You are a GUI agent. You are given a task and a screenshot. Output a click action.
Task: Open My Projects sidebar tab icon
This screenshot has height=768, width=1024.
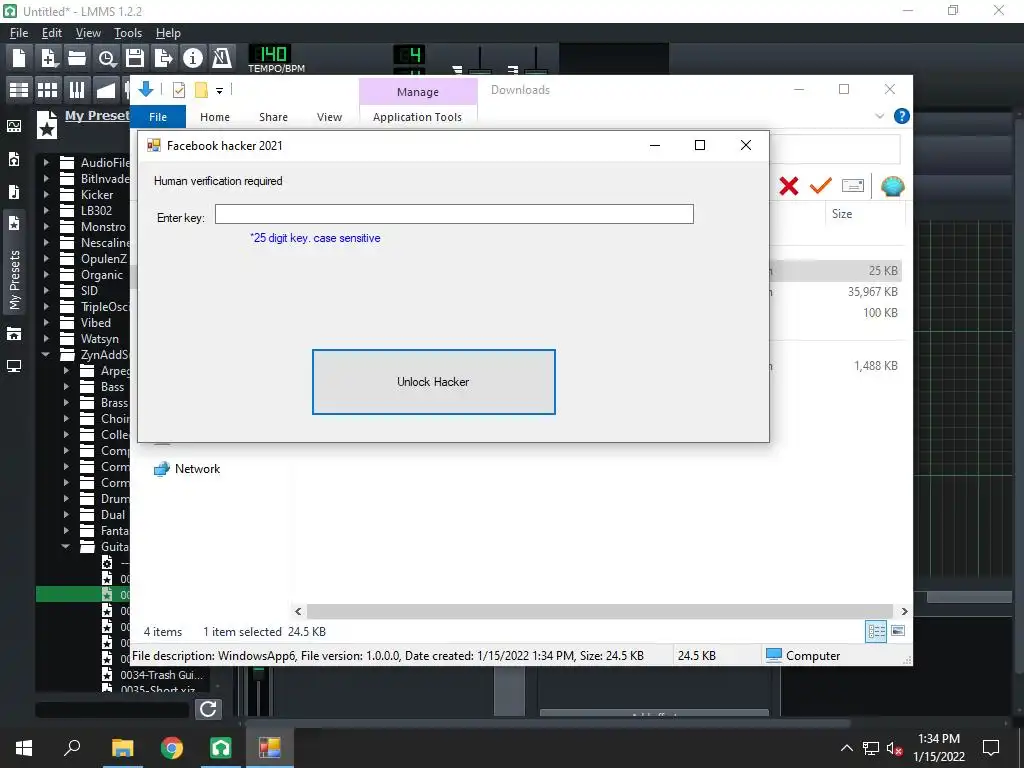(x=14, y=159)
